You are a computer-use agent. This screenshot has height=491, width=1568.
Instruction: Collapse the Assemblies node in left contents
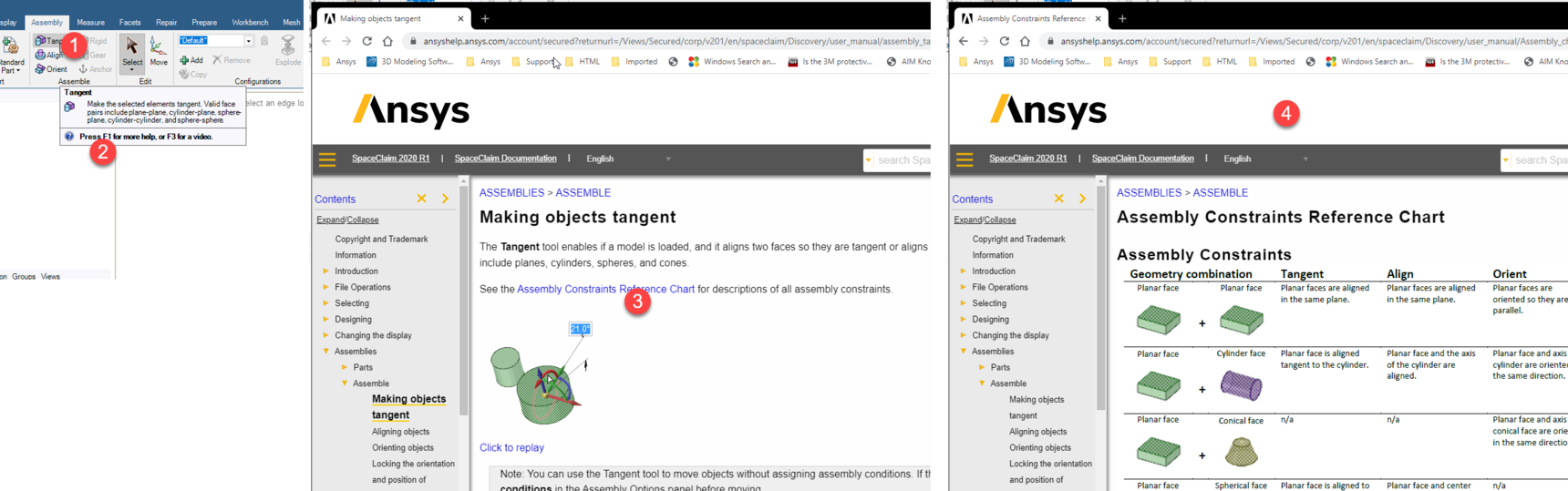[x=325, y=351]
